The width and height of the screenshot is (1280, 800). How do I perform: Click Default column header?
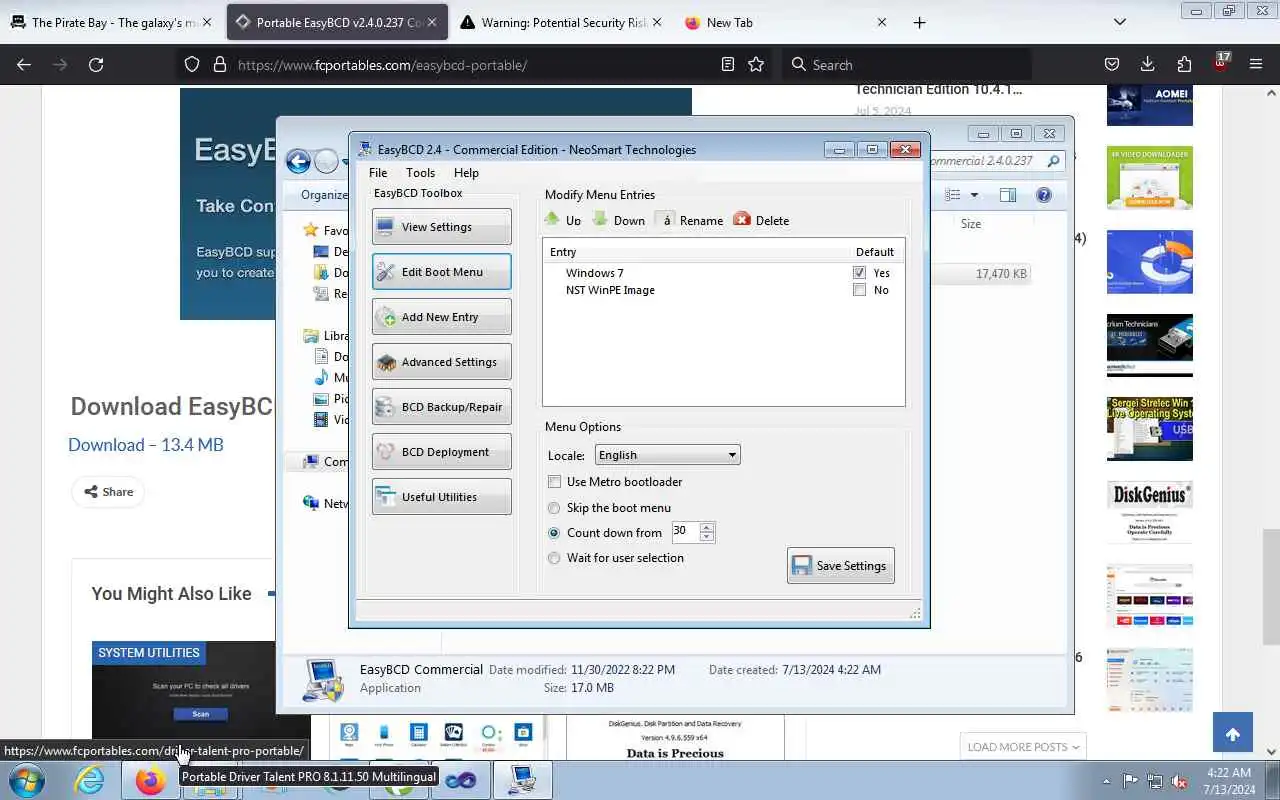[x=875, y=252]
